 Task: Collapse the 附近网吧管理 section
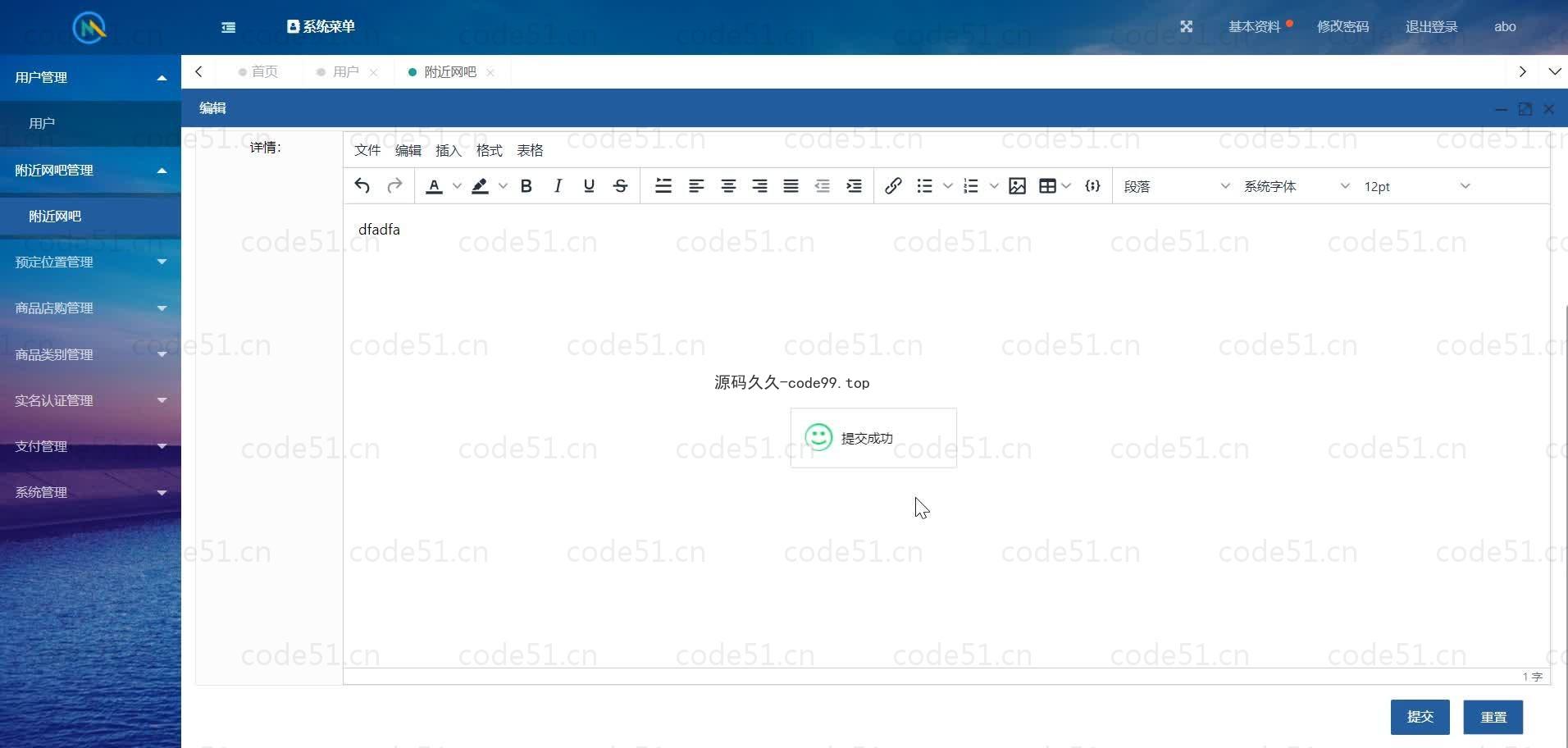[x=90, y=170]
